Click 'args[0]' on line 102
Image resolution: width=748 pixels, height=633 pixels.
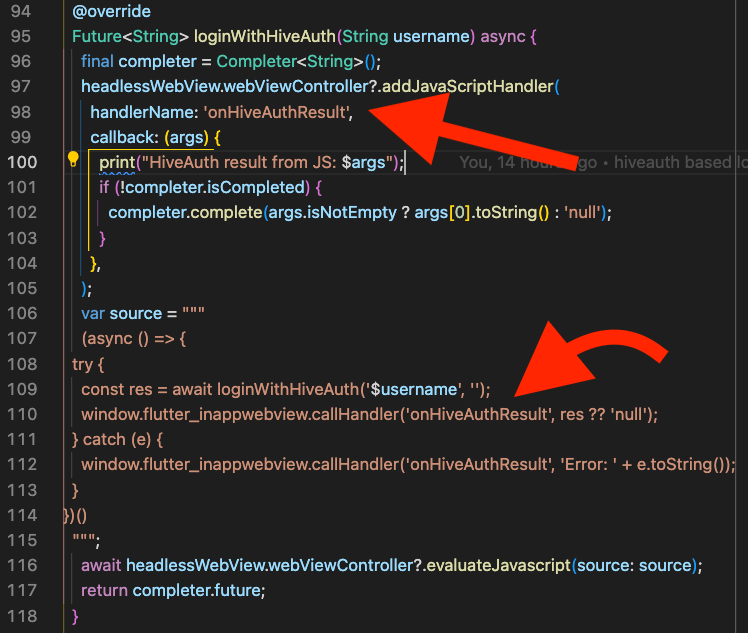tap(442, 212)
